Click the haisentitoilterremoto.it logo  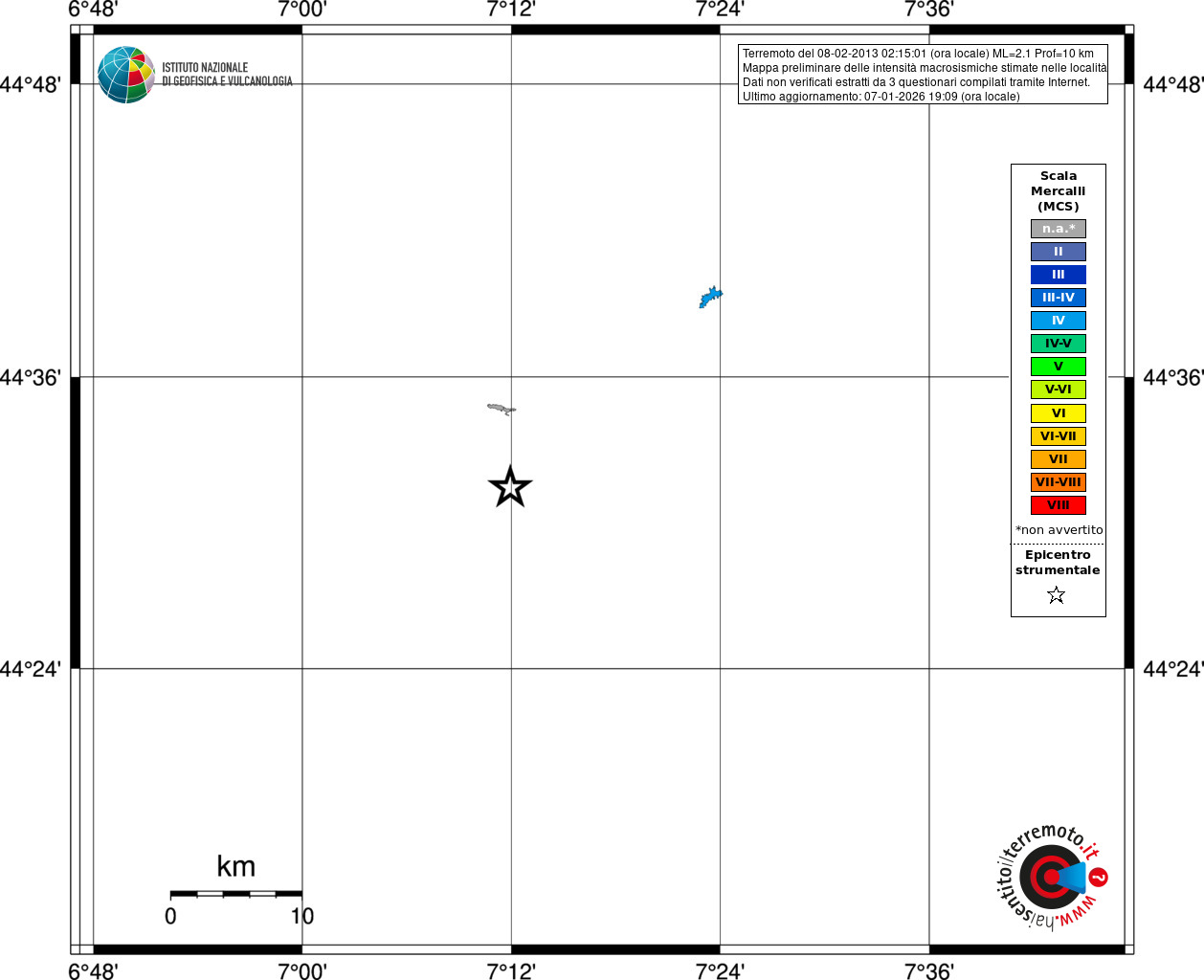(x=1052, y=876)
